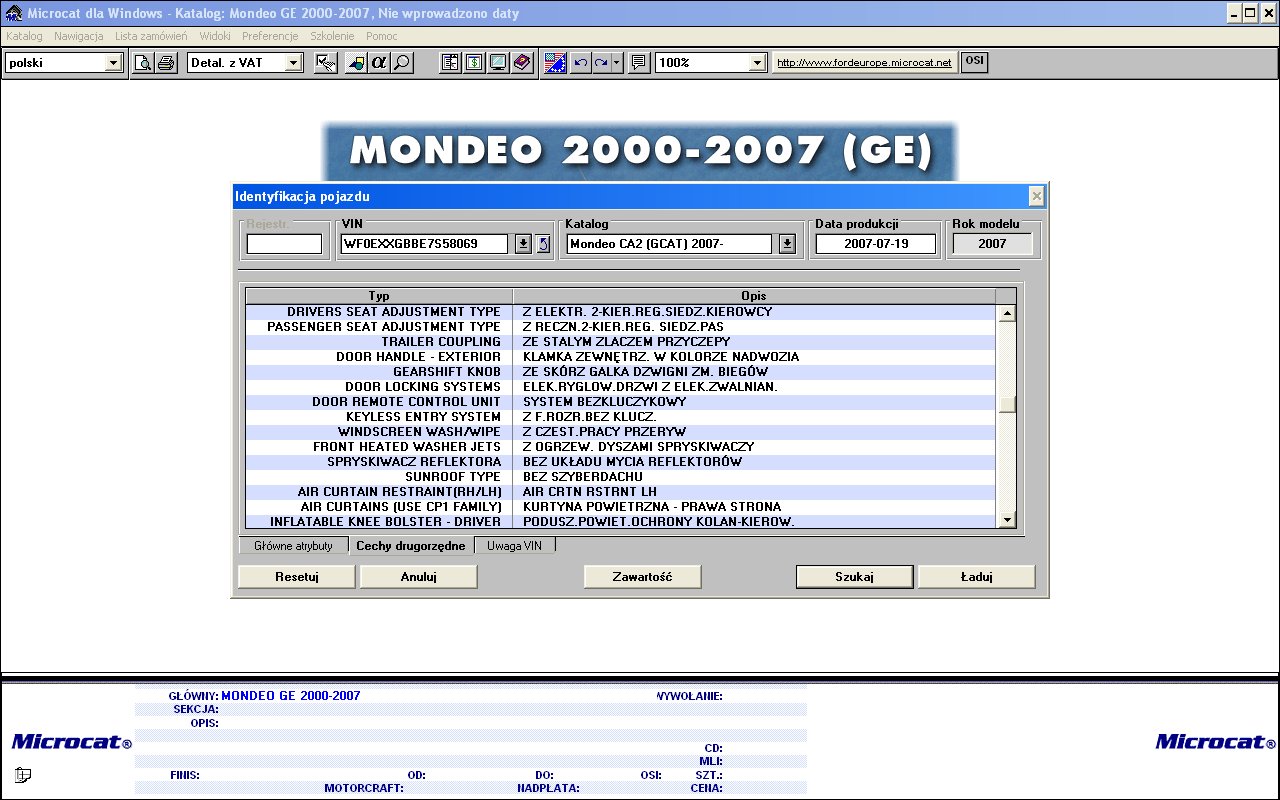Open the Uwaga VIN tab

click(x=514, y=546)
